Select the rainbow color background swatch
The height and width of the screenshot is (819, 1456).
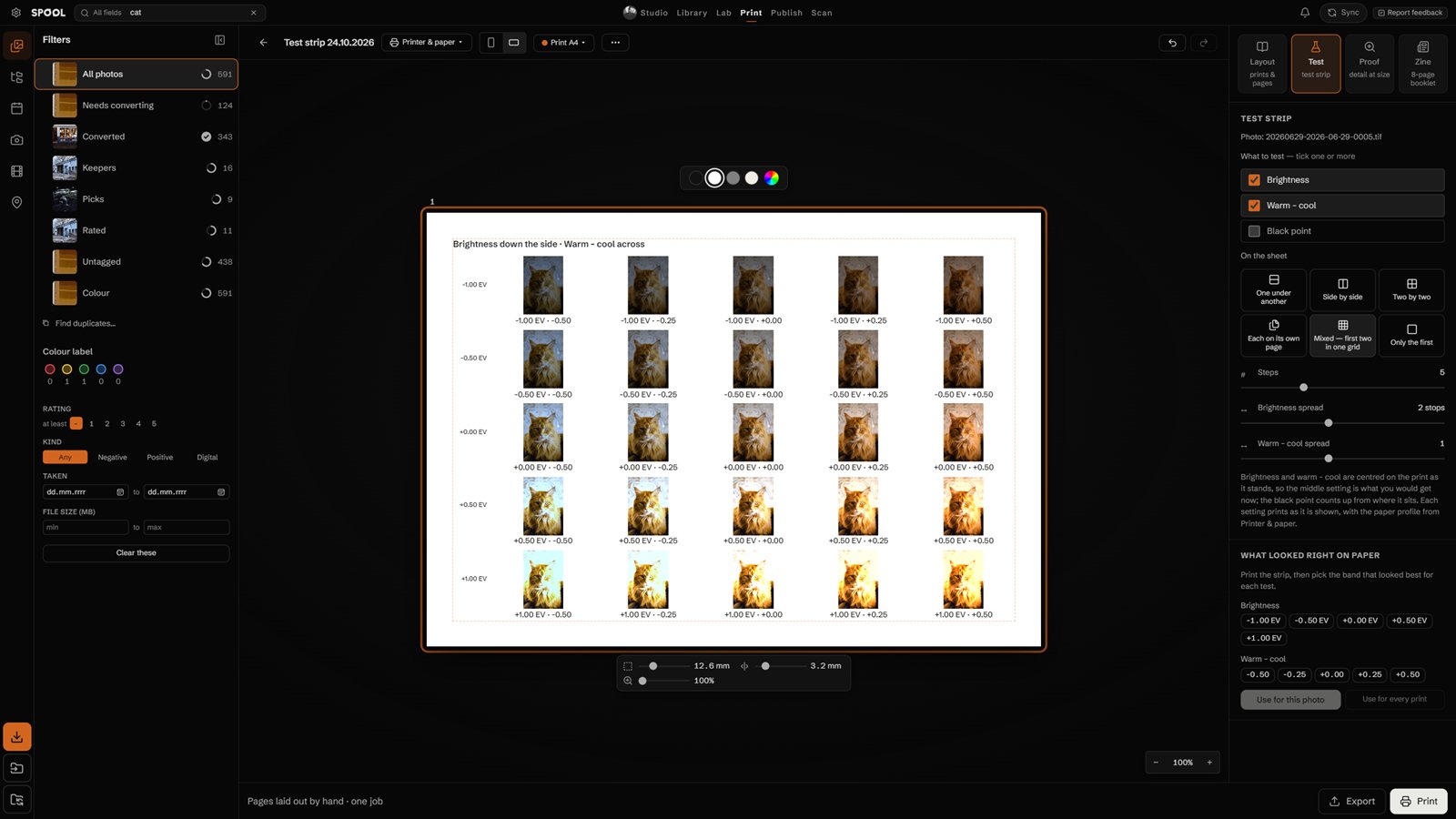click(x=772, y=178)
